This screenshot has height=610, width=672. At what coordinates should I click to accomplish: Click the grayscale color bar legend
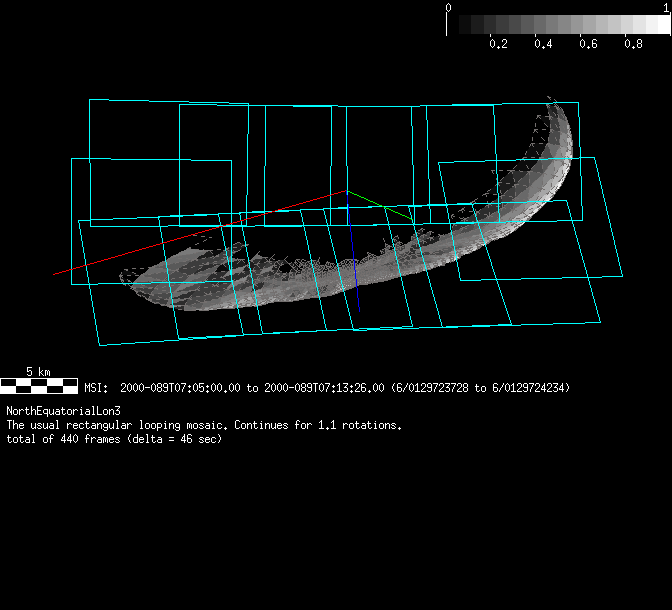coord(558,25)
